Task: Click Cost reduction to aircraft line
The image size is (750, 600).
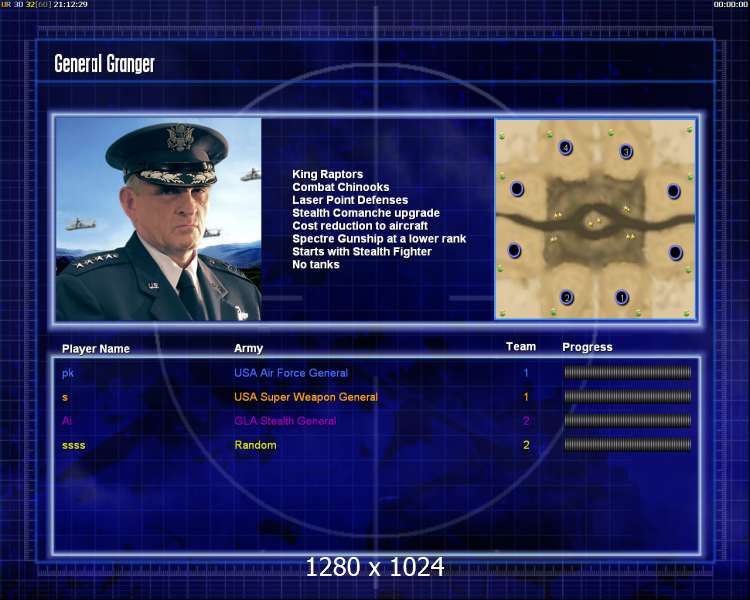Action: [x=360, y=226]
